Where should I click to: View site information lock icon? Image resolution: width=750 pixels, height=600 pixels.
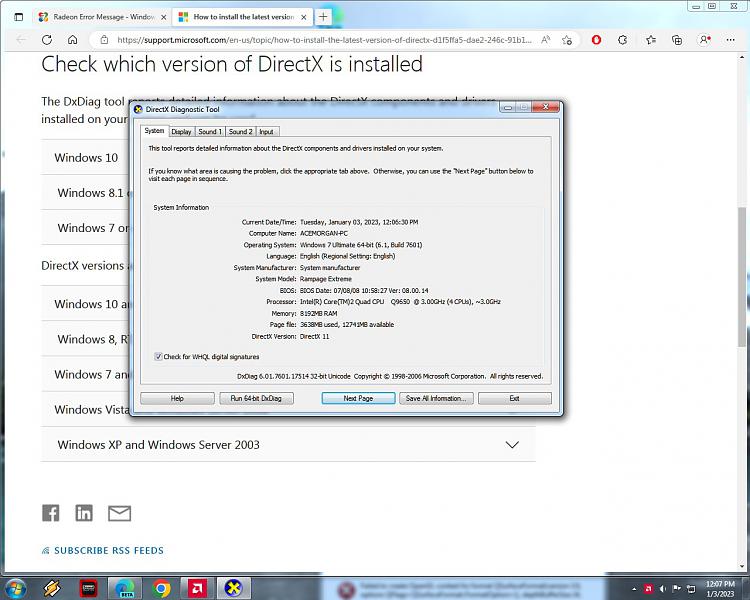click(x=104, y=40)
